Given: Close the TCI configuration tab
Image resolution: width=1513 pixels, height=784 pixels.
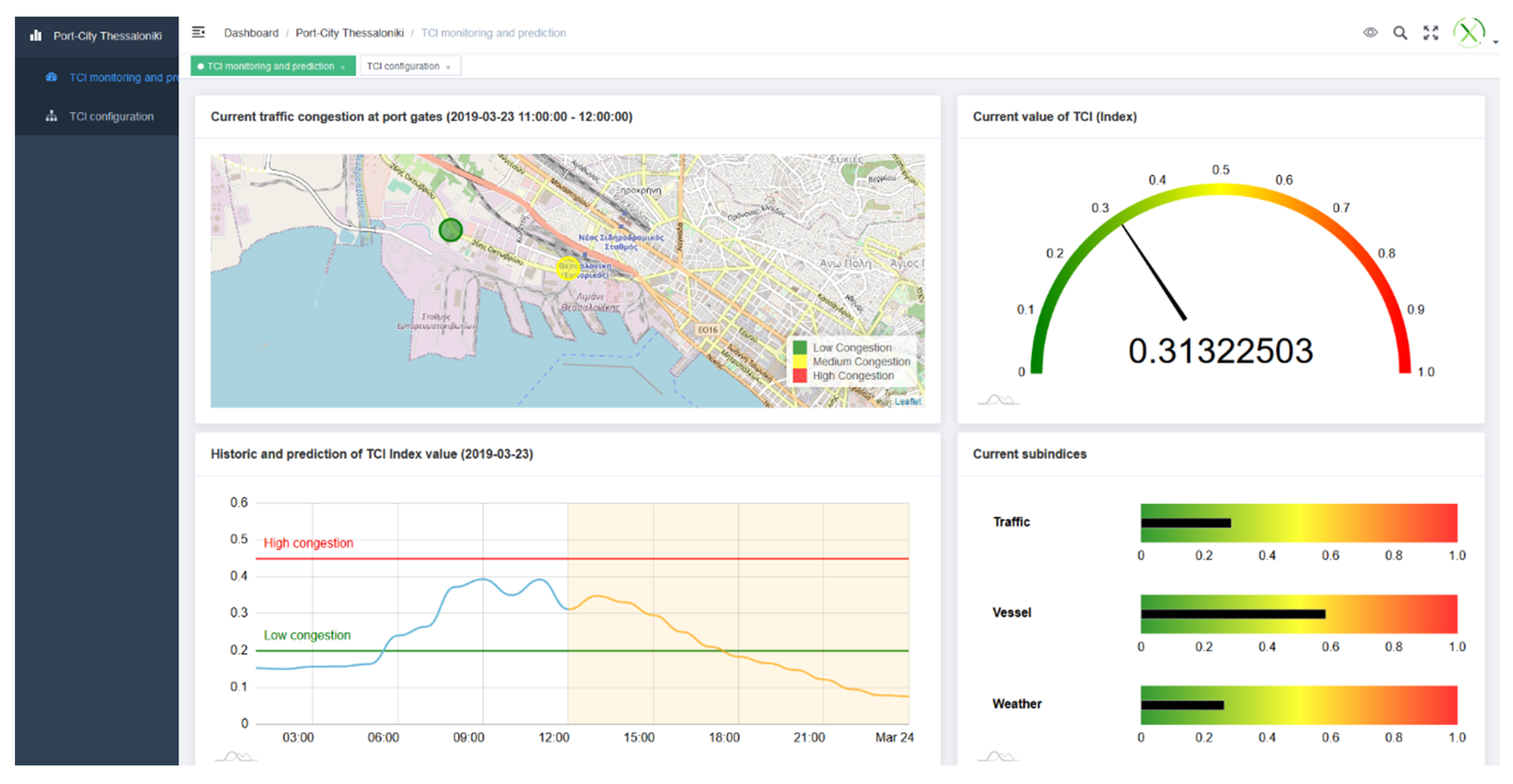Looking at the screenshot, I should click(x=448, y=68).
